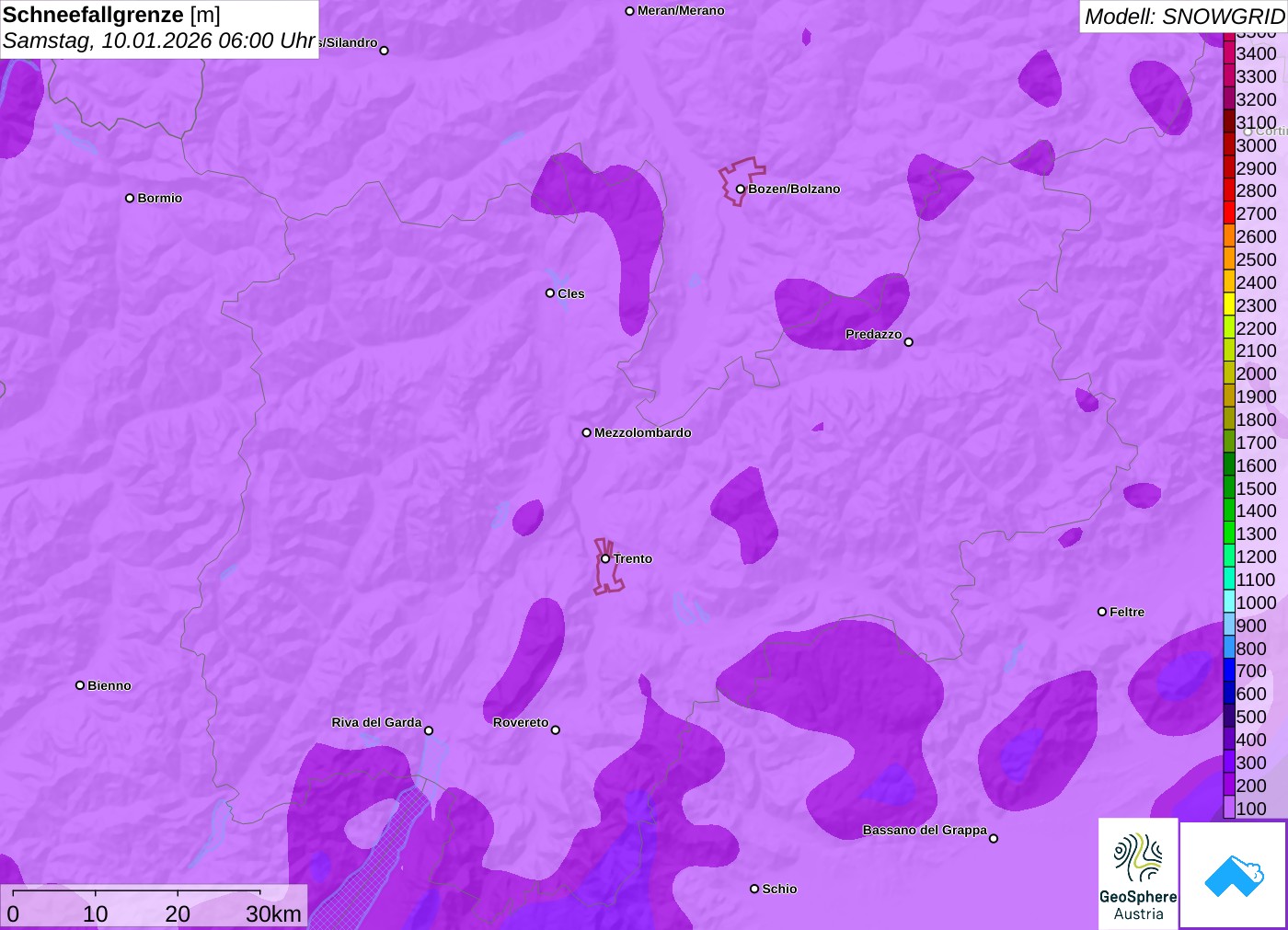Click the 700 blue legend swatch
This screenshot has width=1288, height=930.
[1229, 671]
